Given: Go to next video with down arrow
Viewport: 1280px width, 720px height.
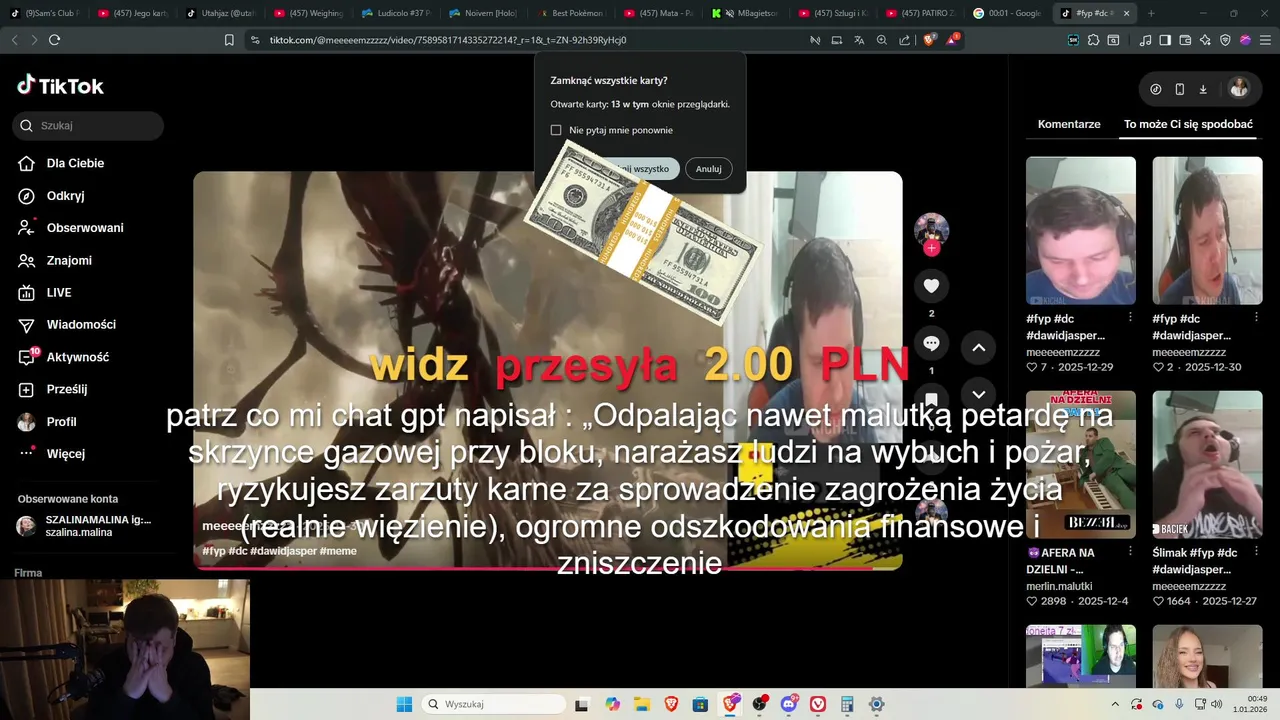Looking at the screenshot, I should [x=979, y=394].
